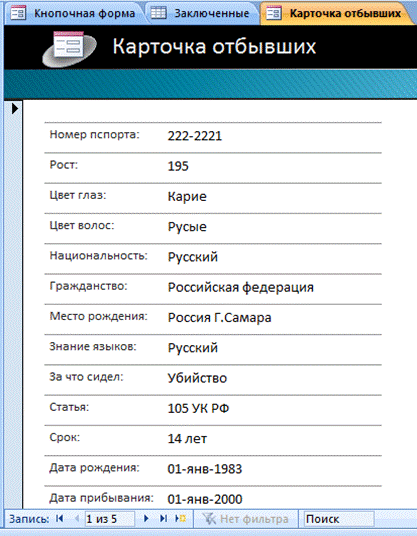Click the form logo in header
Image resolution: width=417 pixels, height=536 pixels.
click(69, 48)
